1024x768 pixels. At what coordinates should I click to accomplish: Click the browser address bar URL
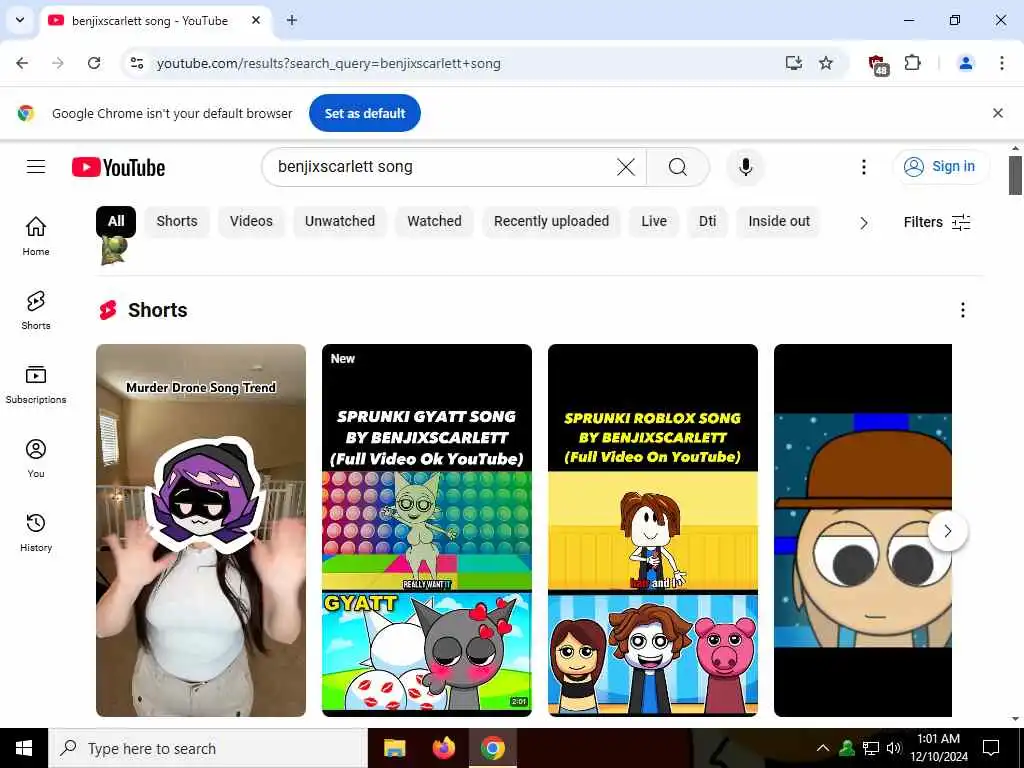point(328,63)
